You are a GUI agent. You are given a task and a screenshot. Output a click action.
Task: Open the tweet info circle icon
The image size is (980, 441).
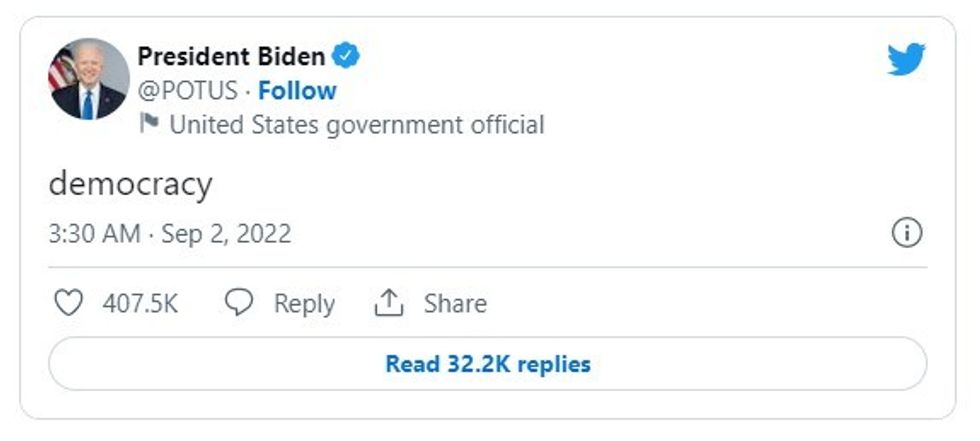[x=905, y=234]
